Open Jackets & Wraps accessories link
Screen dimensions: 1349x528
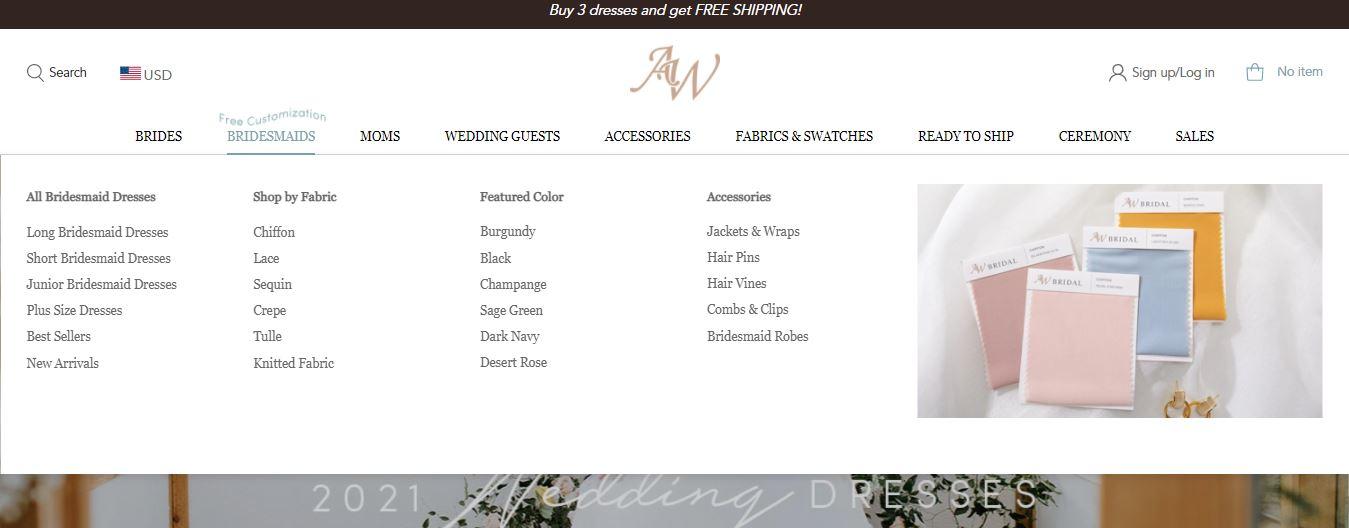[x=753, y=231]
